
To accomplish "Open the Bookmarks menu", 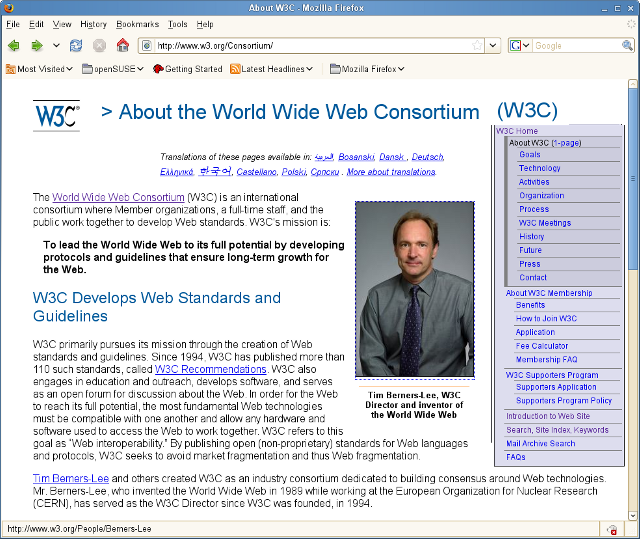I will pyautogui.click(x=137, y=24).
